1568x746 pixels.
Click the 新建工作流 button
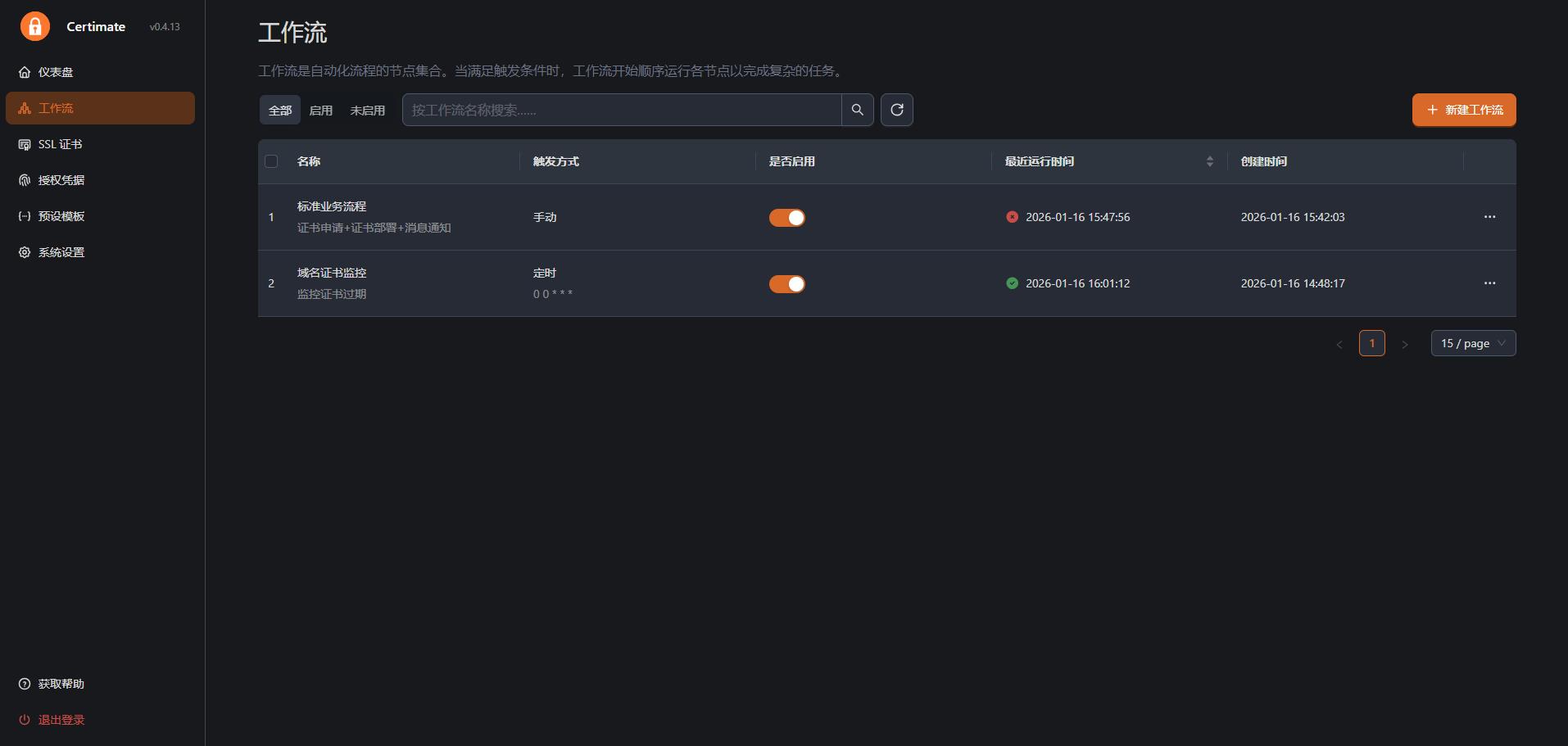pyautogui.click(x=1464, y=110)
